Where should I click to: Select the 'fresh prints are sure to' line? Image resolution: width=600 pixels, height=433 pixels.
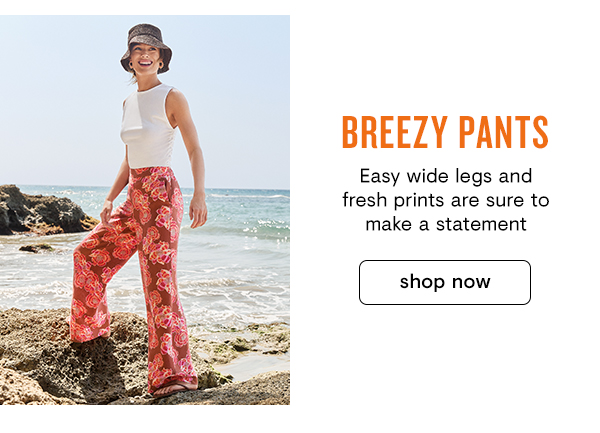click(x=446, y=200)
